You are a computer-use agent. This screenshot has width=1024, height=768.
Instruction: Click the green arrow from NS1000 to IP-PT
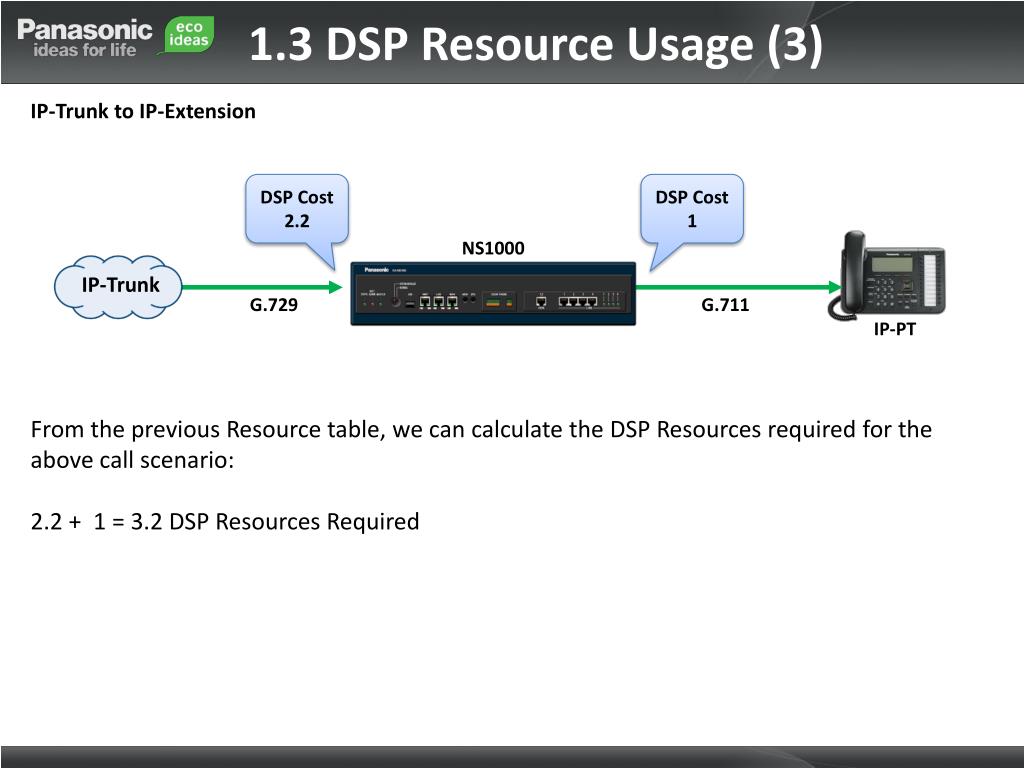739,287
